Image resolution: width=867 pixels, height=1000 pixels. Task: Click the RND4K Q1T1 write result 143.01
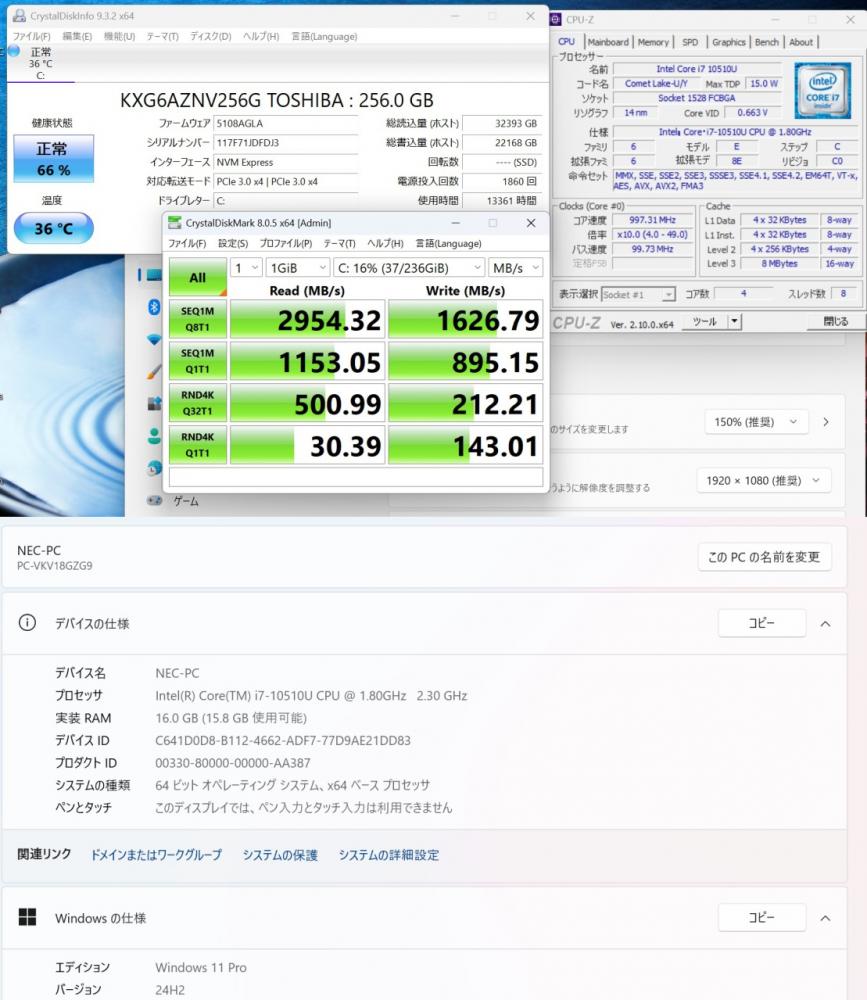[x=466, y=445]
